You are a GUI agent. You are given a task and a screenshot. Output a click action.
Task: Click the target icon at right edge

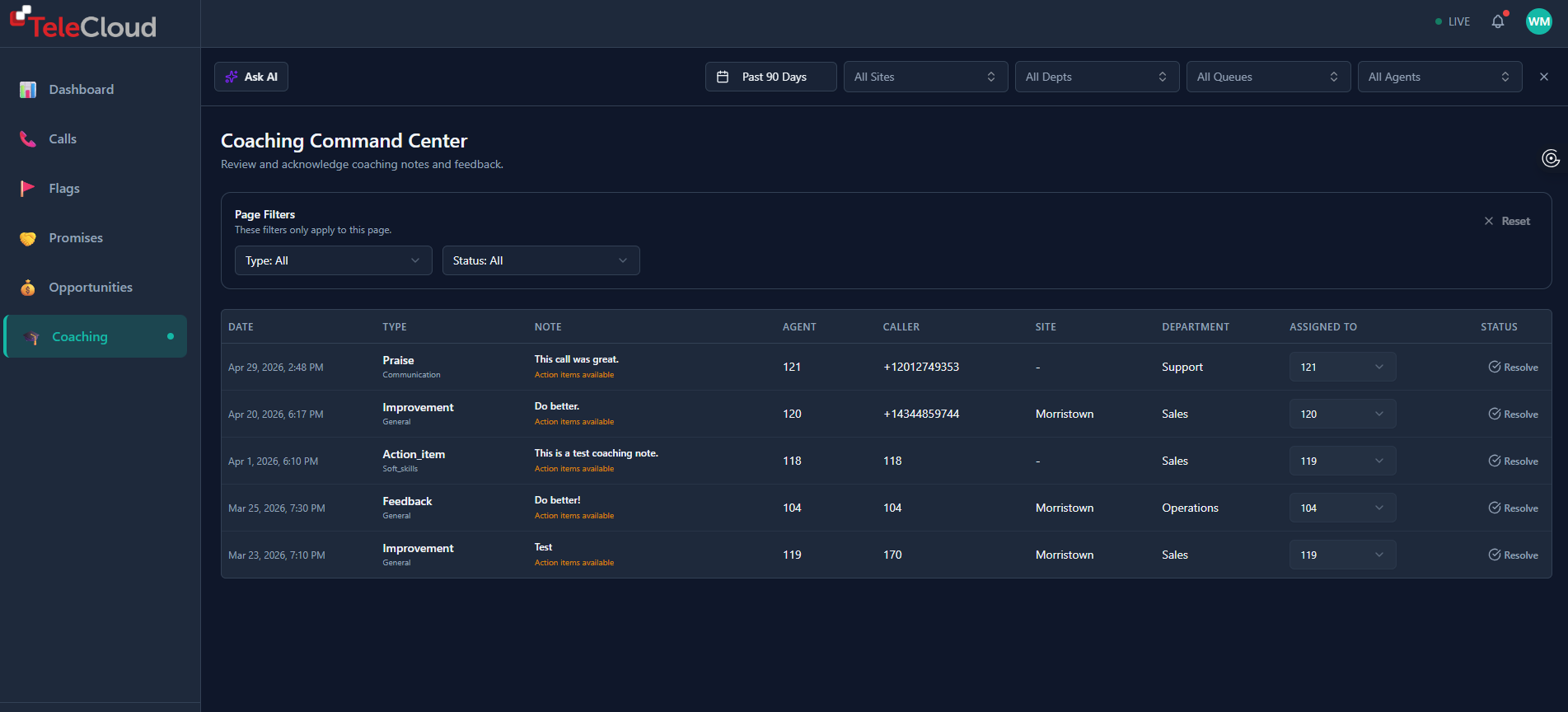click(1551, 158)
